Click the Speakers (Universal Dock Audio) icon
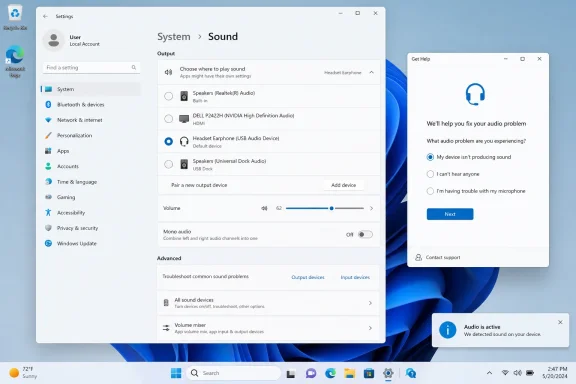The width and height of the screenshot is (576, 384). coord(184,164)
